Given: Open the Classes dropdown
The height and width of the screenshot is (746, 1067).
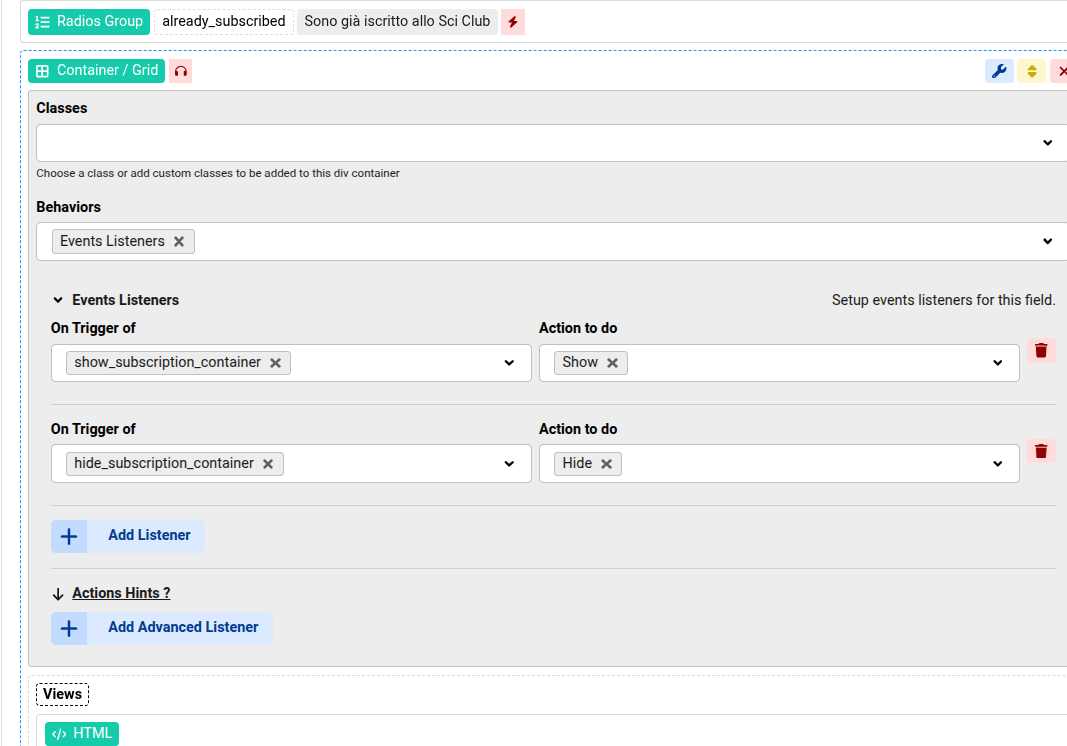Looking at the screenshot, I should (1047, 143).
